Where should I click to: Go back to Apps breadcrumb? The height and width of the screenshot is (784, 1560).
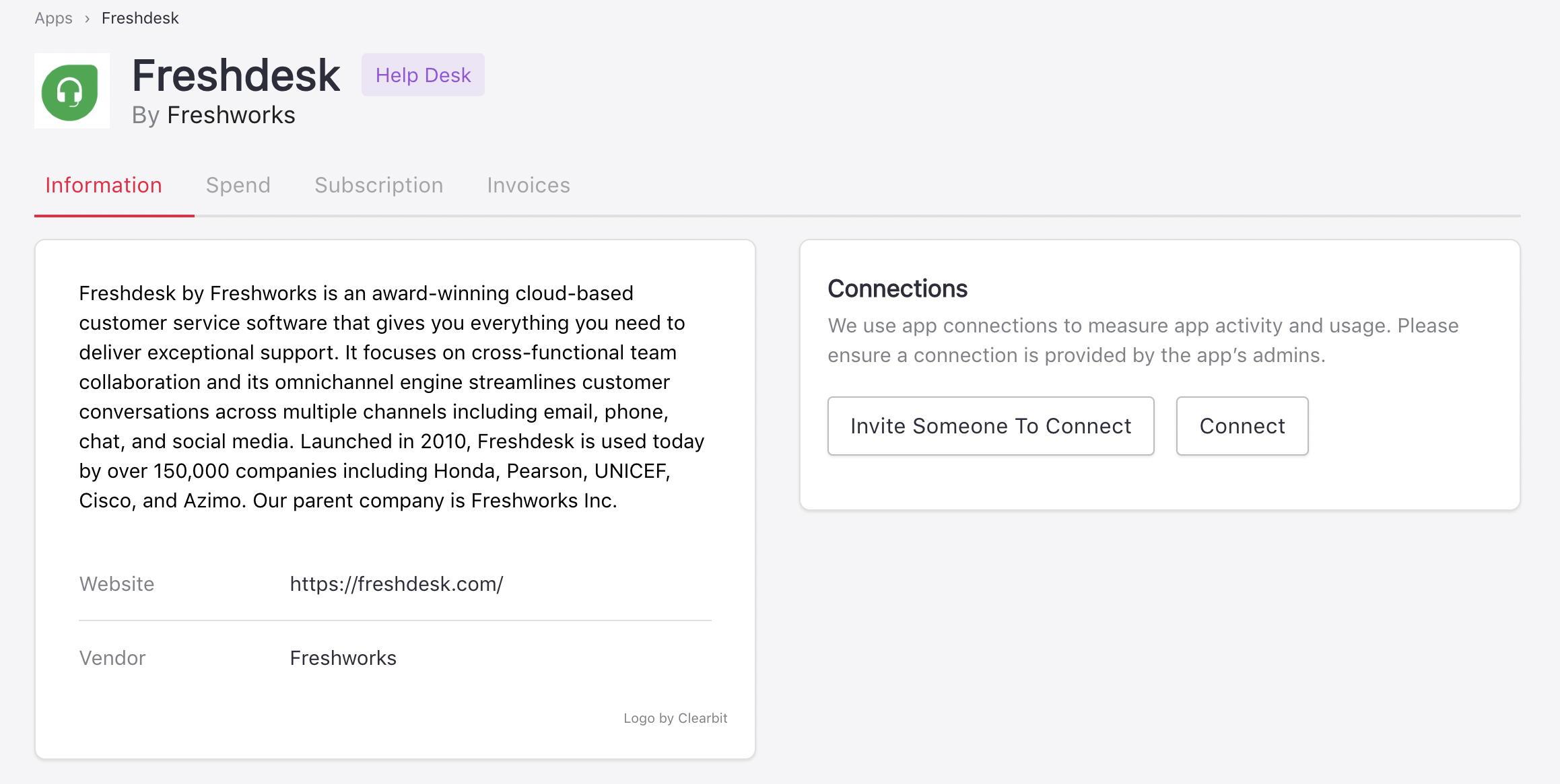pyautogui.click(x=53, y=18)
